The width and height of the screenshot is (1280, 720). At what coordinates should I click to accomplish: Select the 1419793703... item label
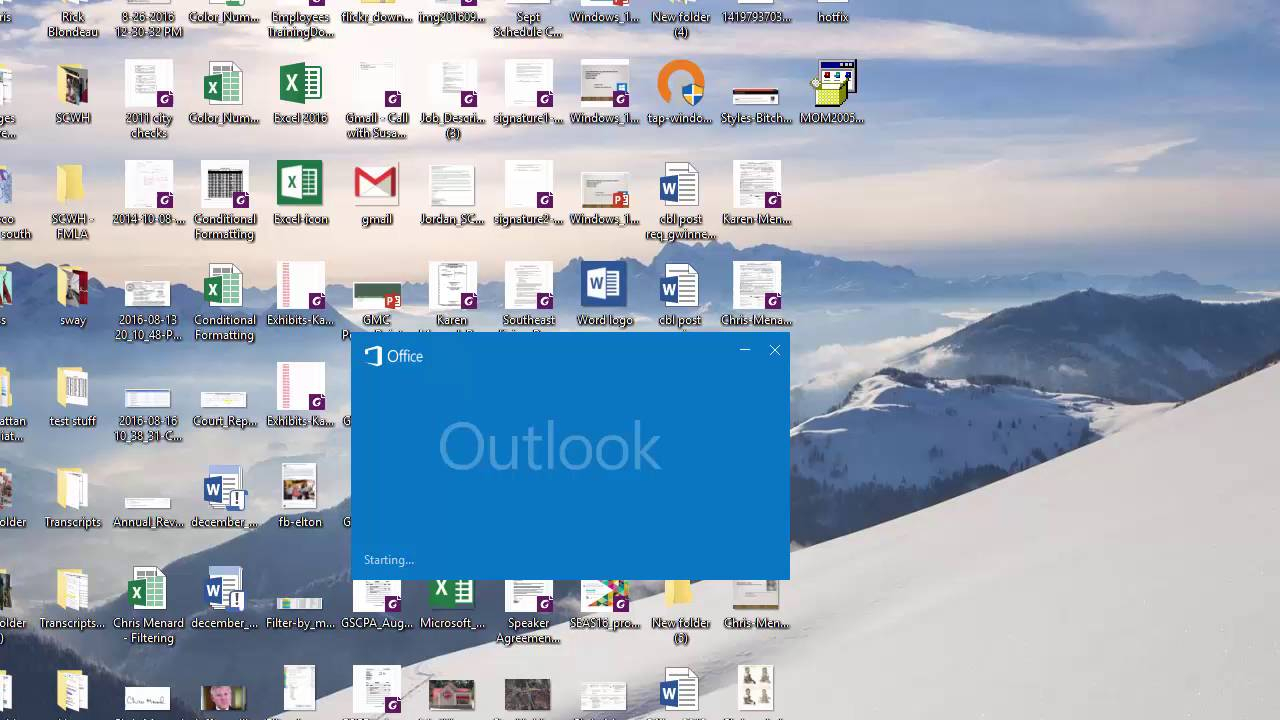click(756, 17)
